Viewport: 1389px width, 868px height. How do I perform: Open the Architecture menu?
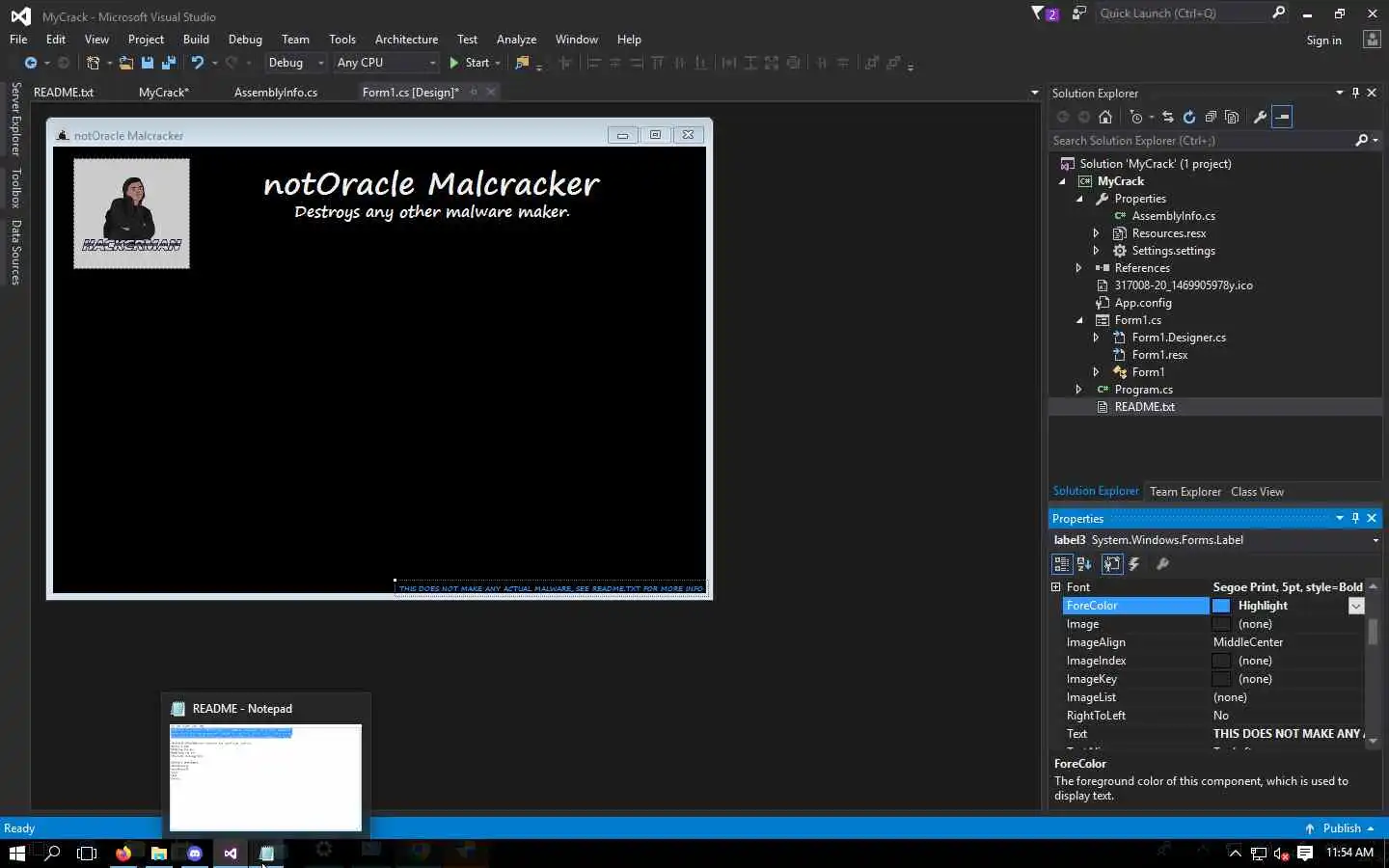(x=406, y=40)
